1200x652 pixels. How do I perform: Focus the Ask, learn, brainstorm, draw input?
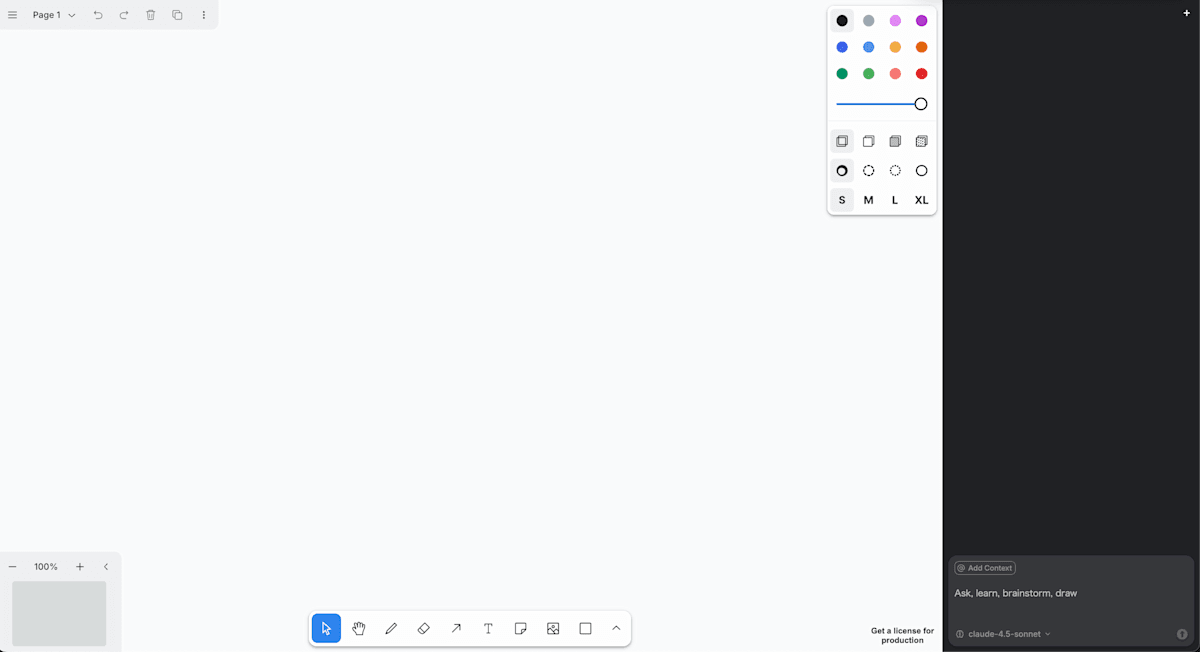pos(1070,593)
